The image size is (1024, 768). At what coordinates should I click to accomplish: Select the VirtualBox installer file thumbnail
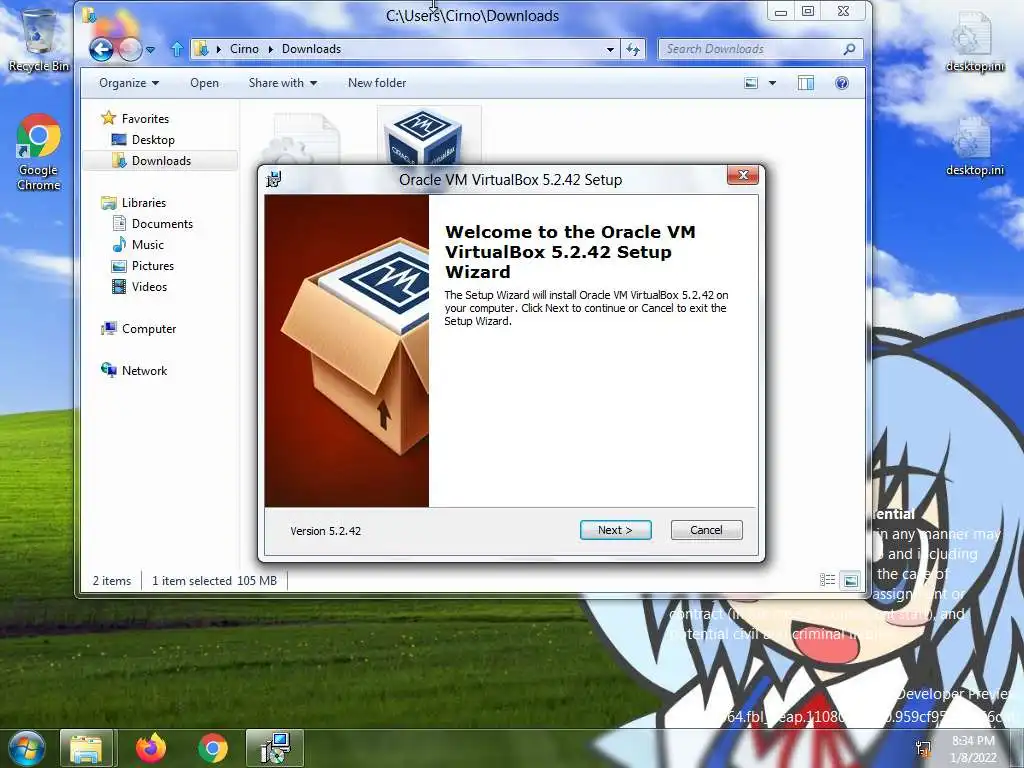tap(423, 137)
